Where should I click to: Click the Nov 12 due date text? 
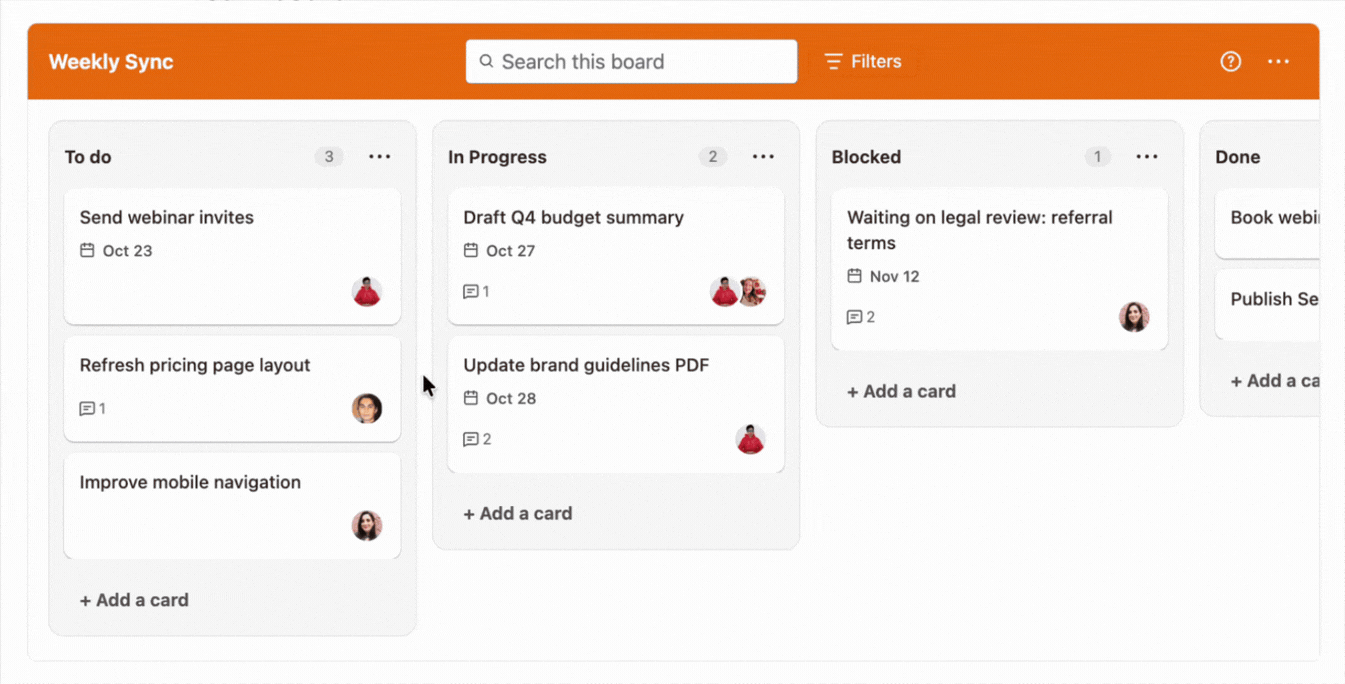[x=894, y=276]
